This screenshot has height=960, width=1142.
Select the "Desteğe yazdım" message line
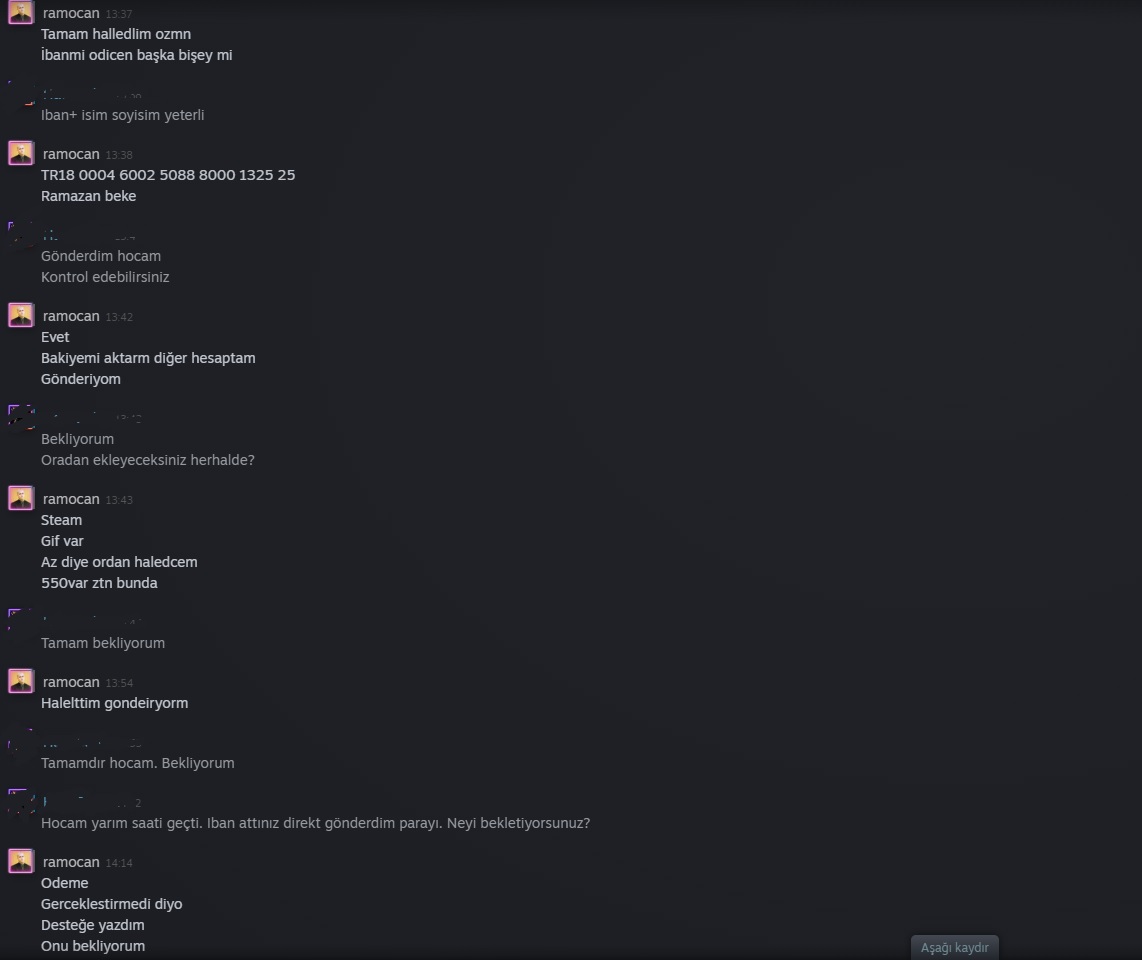(92, 925)
